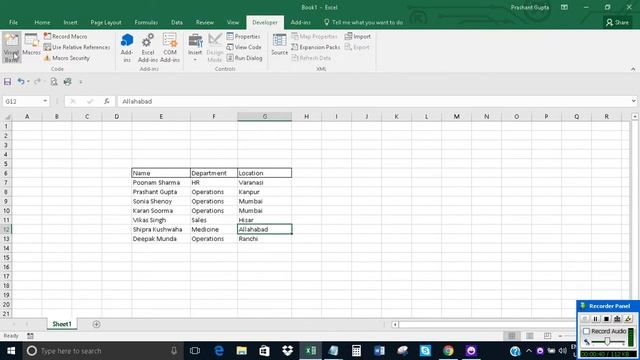The height and width of the screenshot is (360, 640).
Task: Click the macro recording icon in status bar
Action: pos(30,336)
